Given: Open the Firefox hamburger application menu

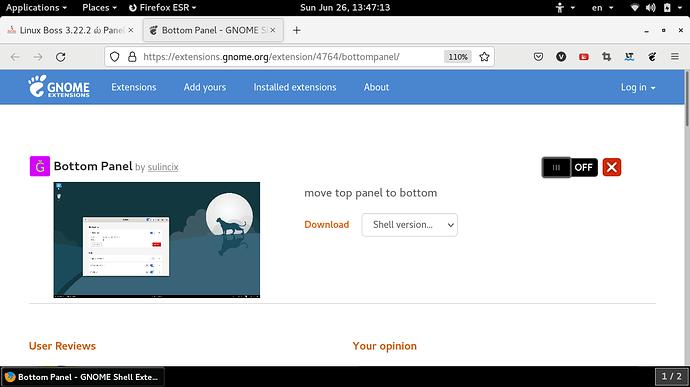Looking at the screenshot, I should [675, 57].
